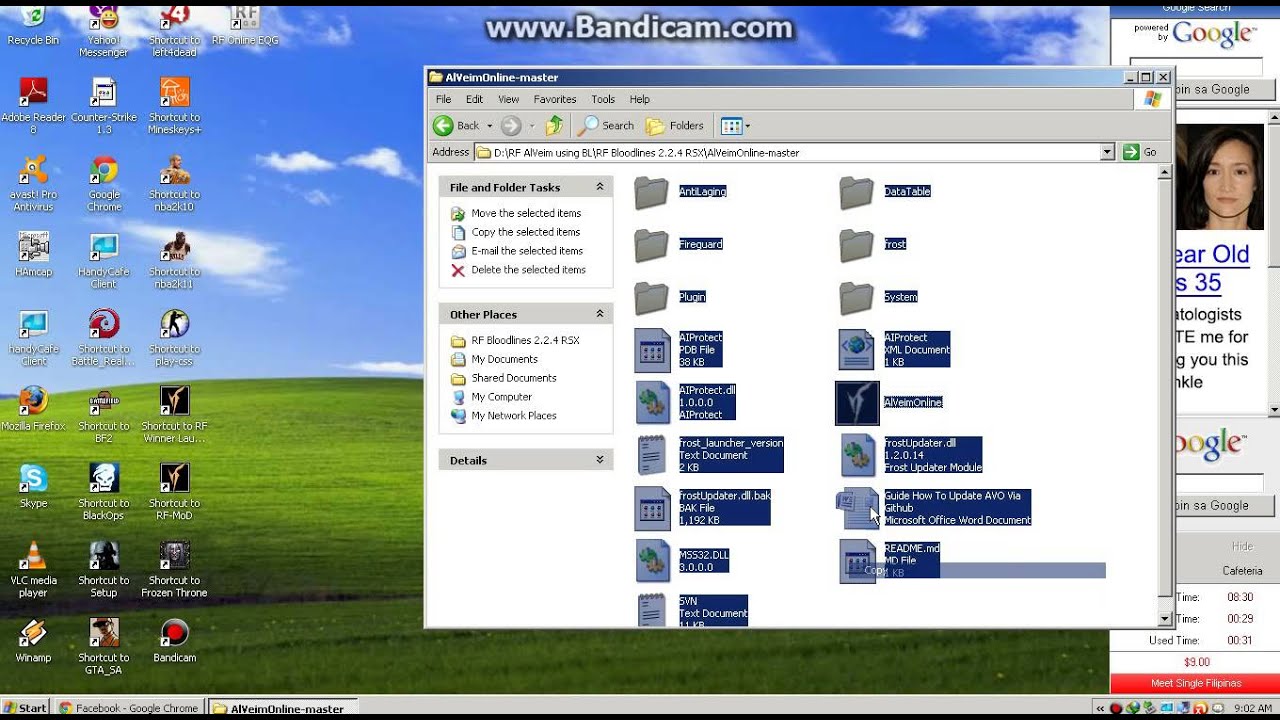
Task: Select the Plugin folder icon
Action: tap(651, 297)
